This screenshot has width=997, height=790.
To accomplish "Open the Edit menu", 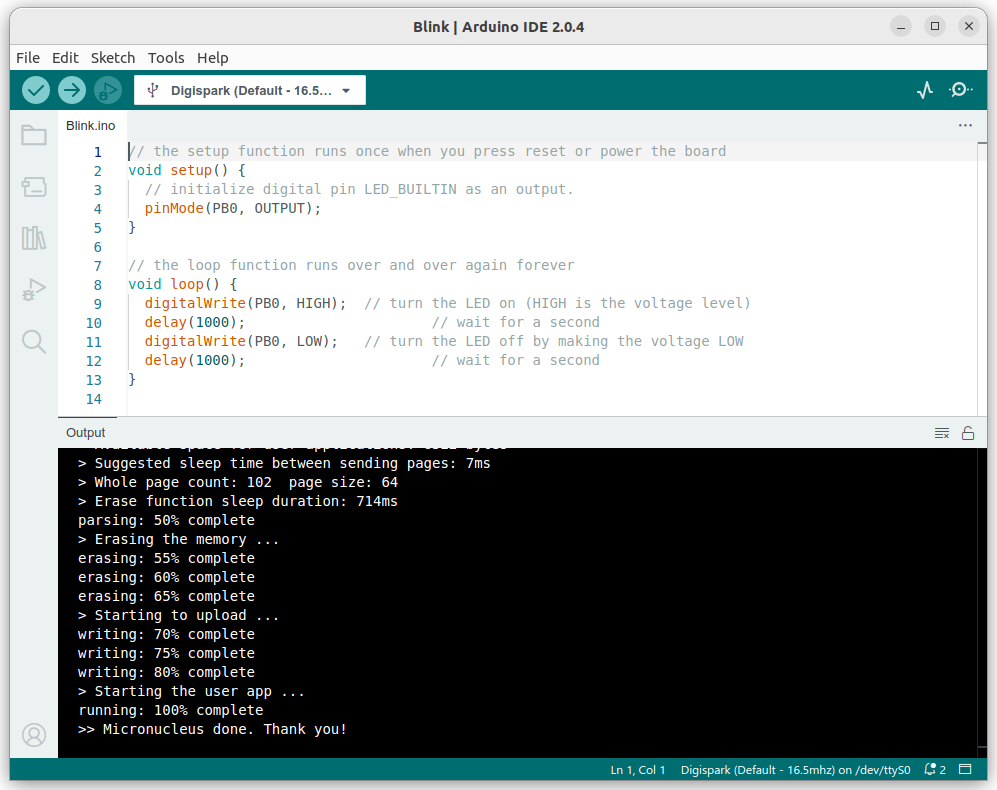I will (65, 58).
